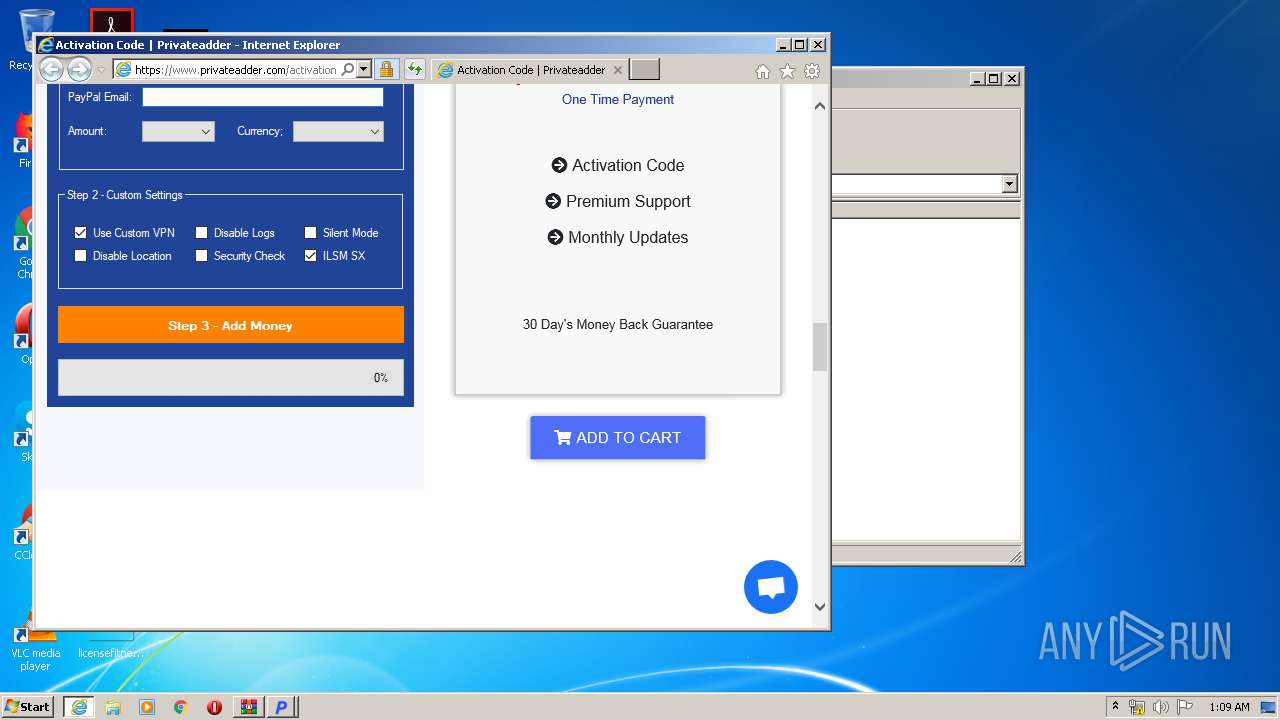Click the 1:09 AM clock
Image resolution: width=1280 pixels, height=720 pixels.
click(1229, 707)
